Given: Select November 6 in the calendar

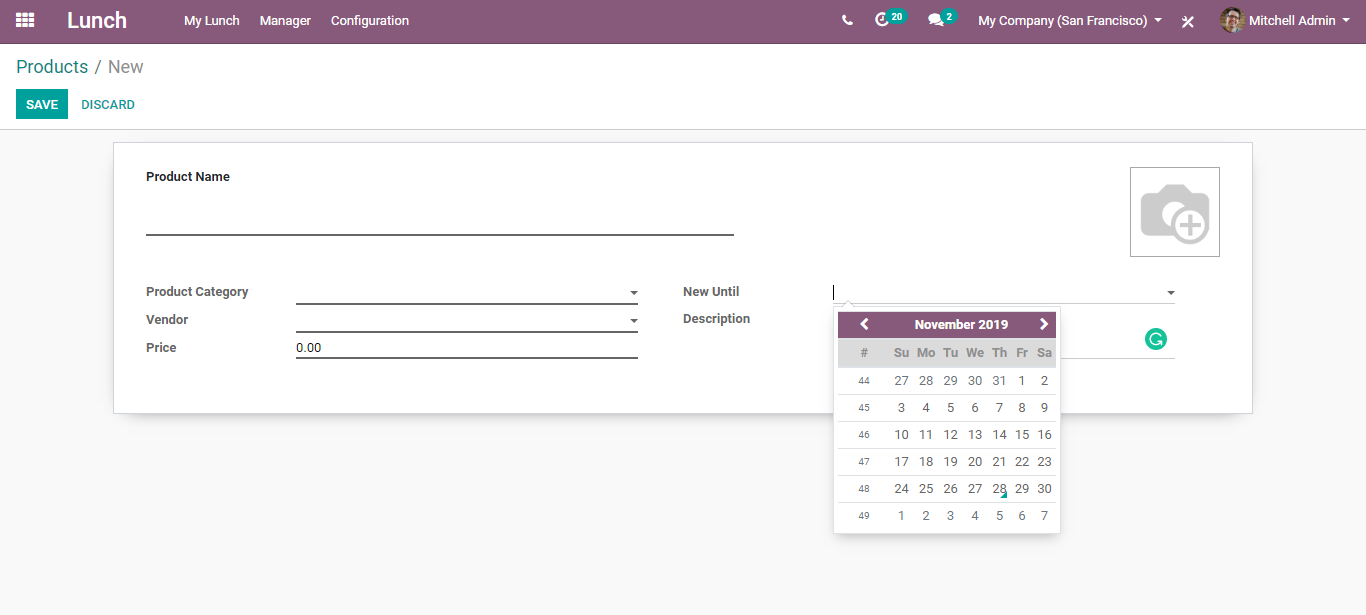Looking at the screenshot, I should click(x=975, y=408).
